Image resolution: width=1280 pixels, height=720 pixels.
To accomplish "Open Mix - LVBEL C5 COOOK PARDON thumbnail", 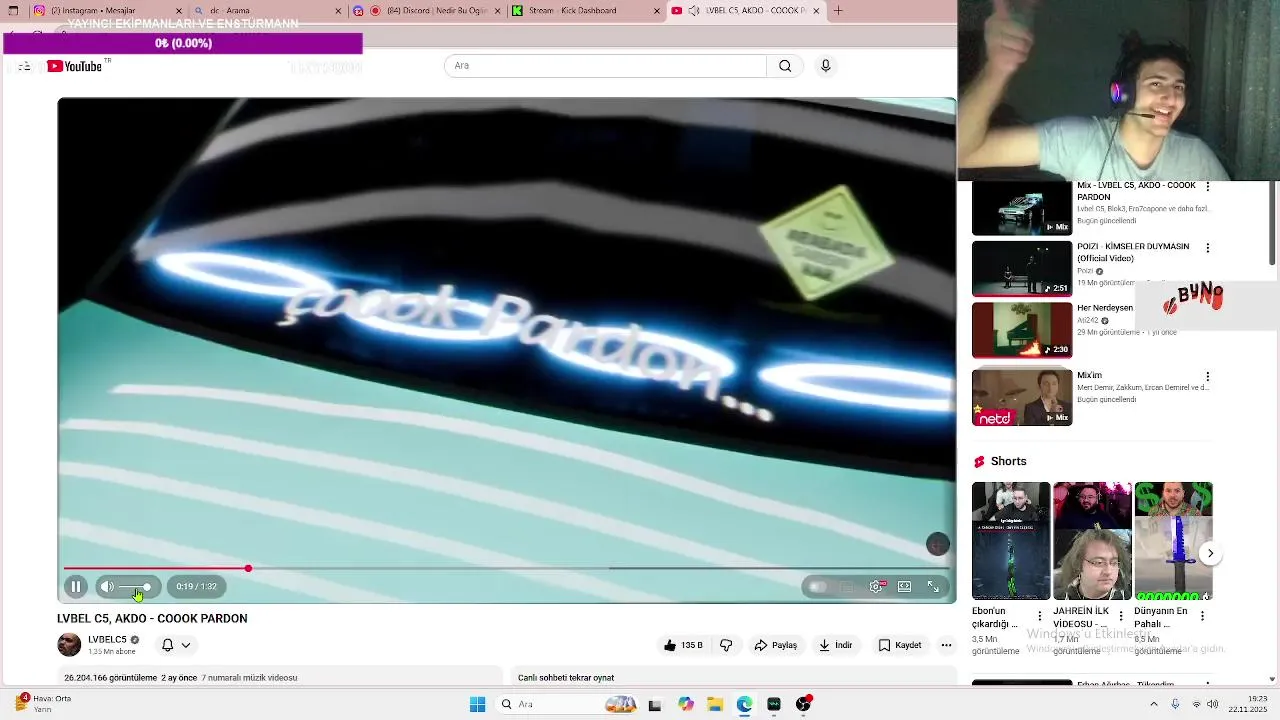I will pos(1022,208).
